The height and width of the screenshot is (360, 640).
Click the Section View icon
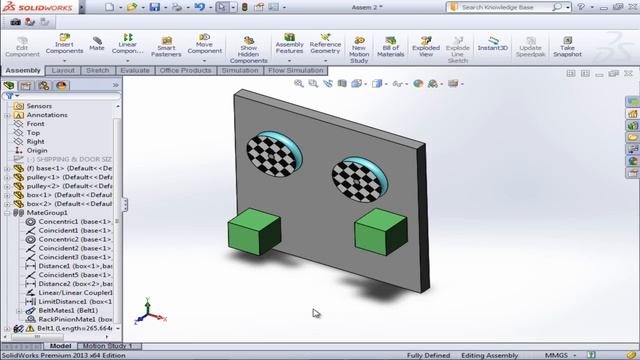click(342, 84)
